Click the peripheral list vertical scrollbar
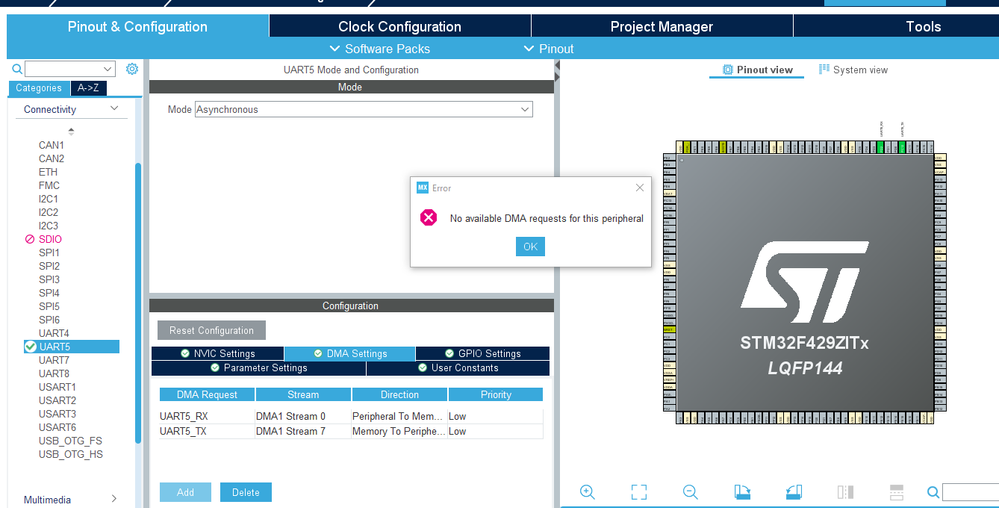Image resolution: width=999 pixels, height=508 pixels. point(138,303)
